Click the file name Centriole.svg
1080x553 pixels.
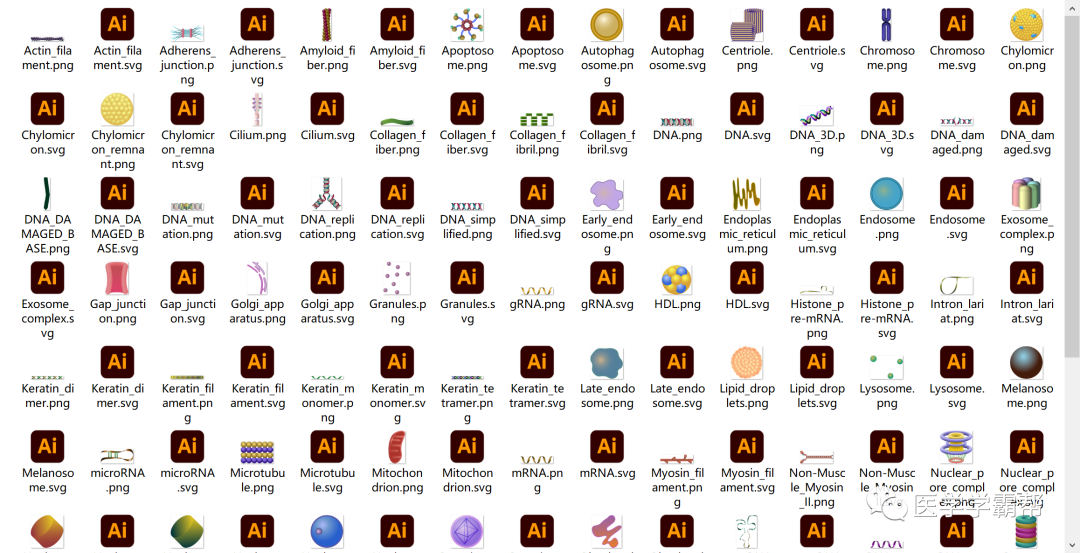(x=817, y=58)
